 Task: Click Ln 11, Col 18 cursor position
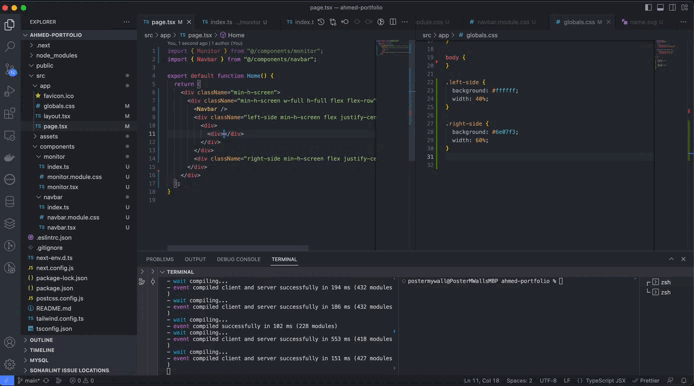tap(481, 380)
